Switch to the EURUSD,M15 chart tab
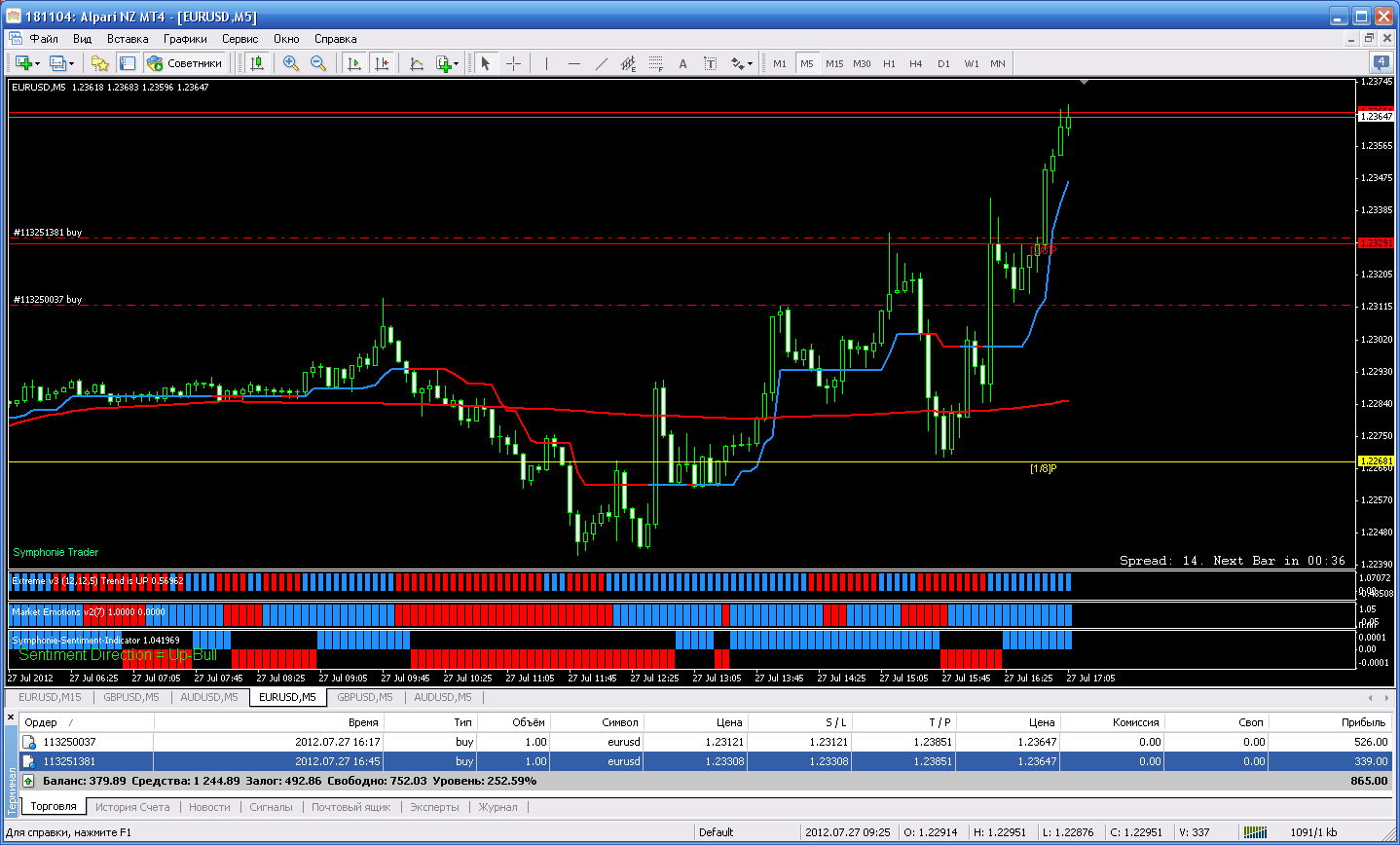This screenshot has height=845, width=1400. point(50,697)
